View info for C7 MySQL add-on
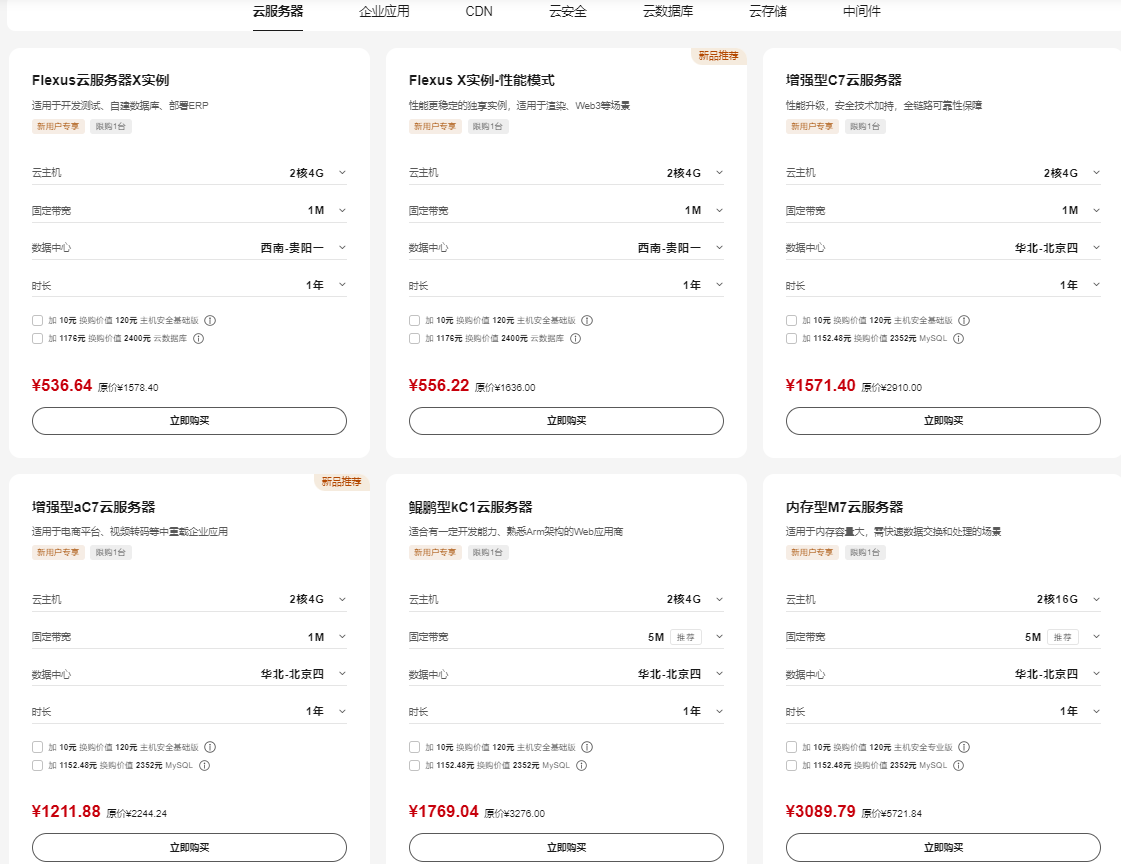Viewport: 1121px width, 864px height. pyautogui.click(x=959, y=339)
